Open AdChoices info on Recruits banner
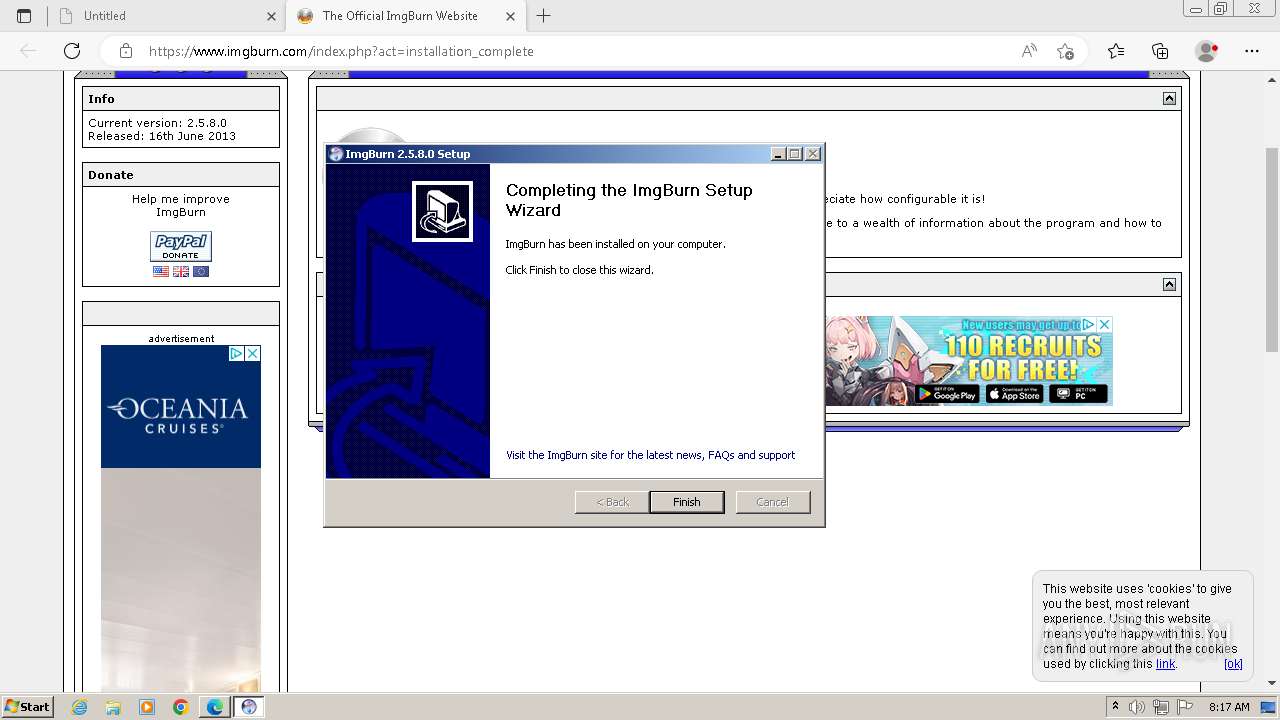Viewport: 1280px width, 720px height. tap(1088, 325)
